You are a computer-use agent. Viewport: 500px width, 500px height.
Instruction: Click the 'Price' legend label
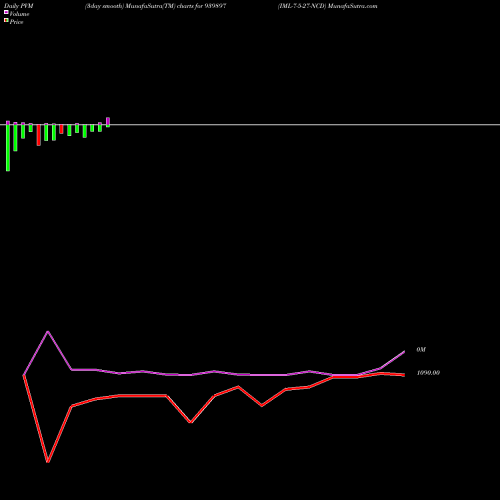click(x=16, y=22)
